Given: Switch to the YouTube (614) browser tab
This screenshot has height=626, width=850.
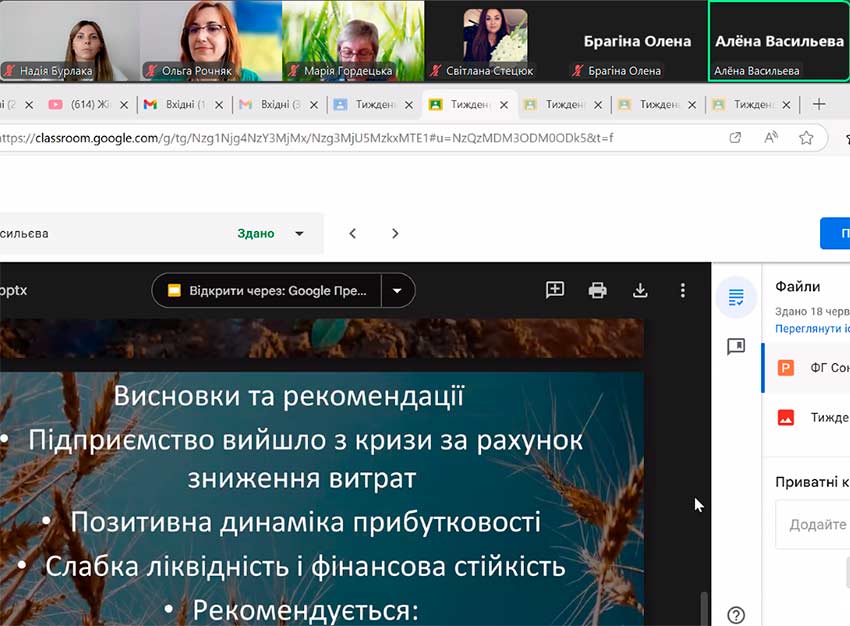Looking at the screenshot, I should pos(85,104).
